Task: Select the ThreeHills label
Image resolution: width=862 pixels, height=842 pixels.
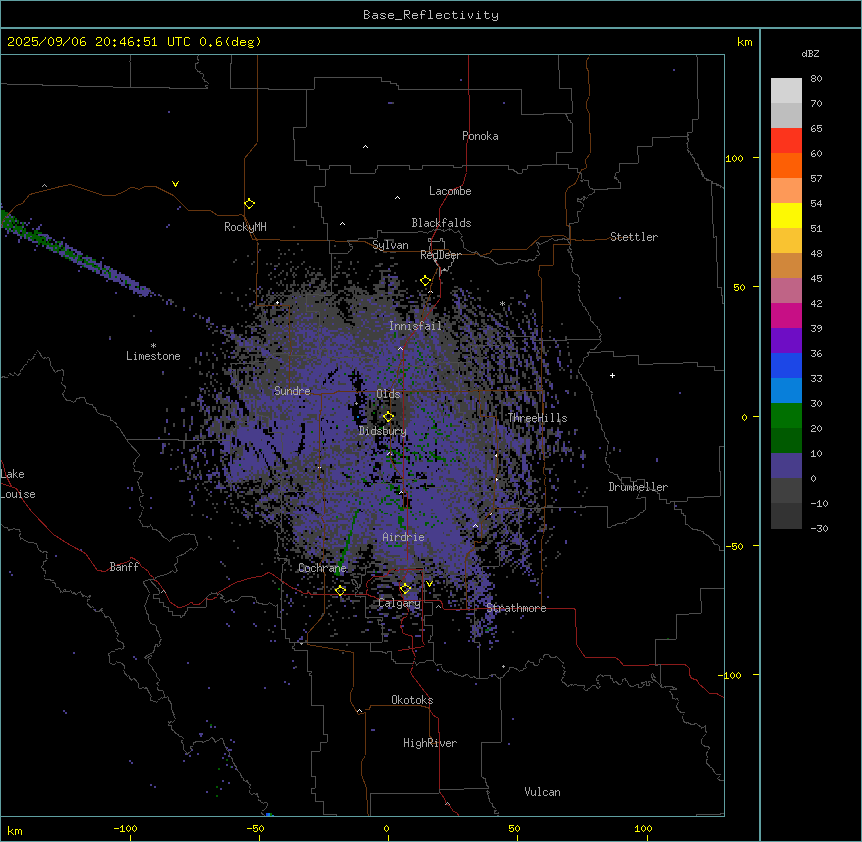Action: (537, 418)
